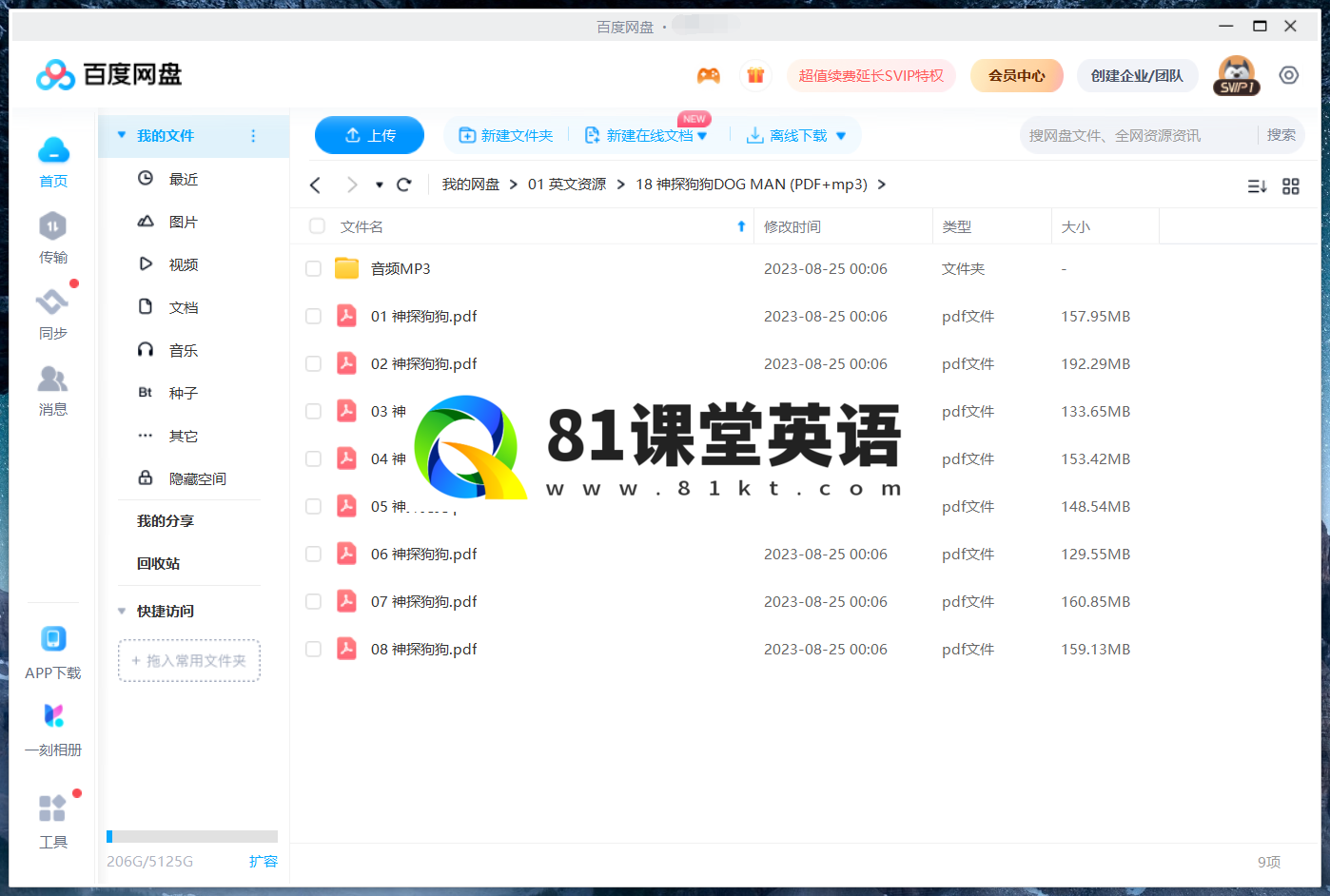Check the box for 02 神探狗狗.pdf
Viewport: 1330px width, 896px height.
click(x=313, y=363)
